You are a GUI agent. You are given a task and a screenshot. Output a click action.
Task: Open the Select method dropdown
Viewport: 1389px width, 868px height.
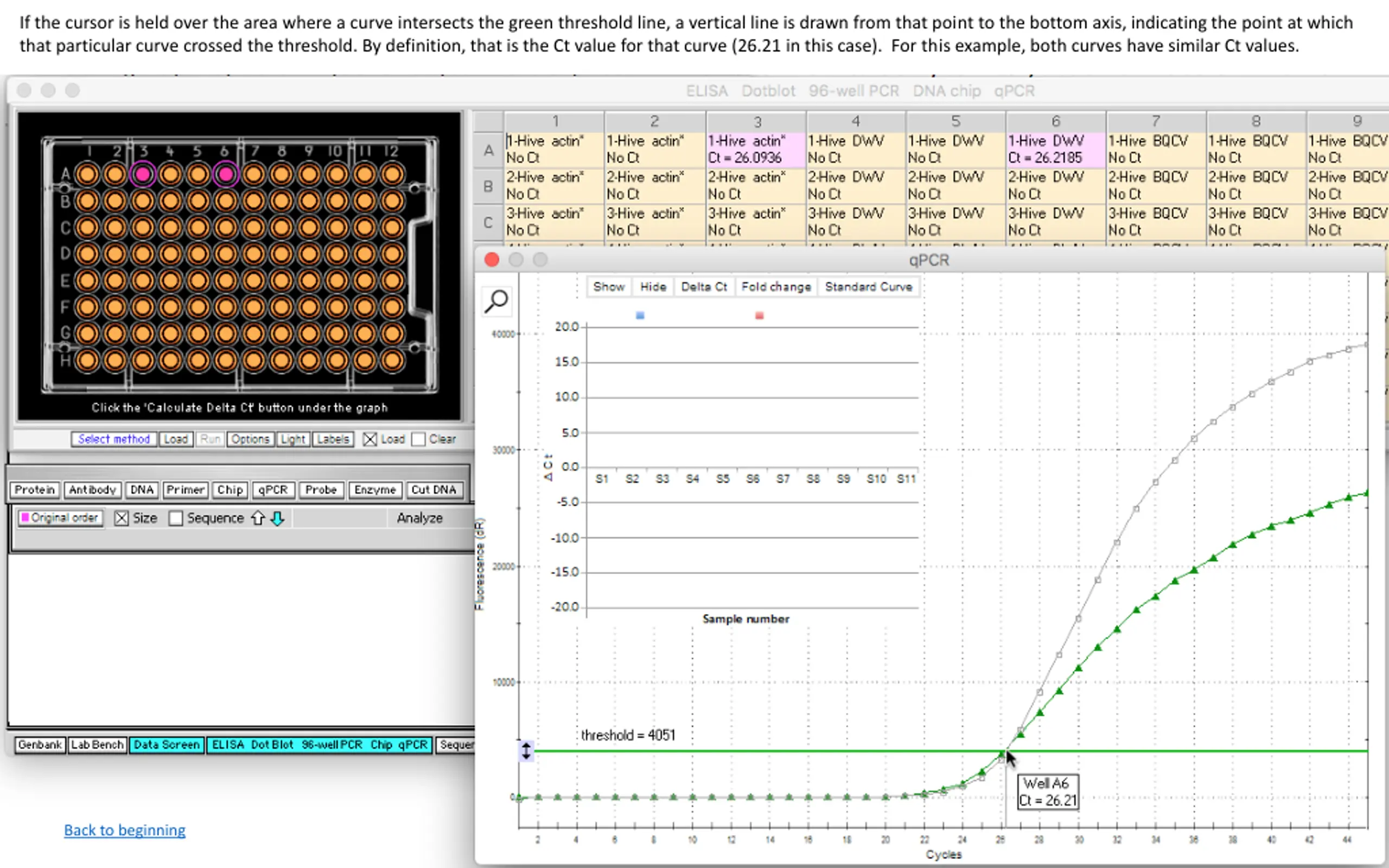click(113, 439)
